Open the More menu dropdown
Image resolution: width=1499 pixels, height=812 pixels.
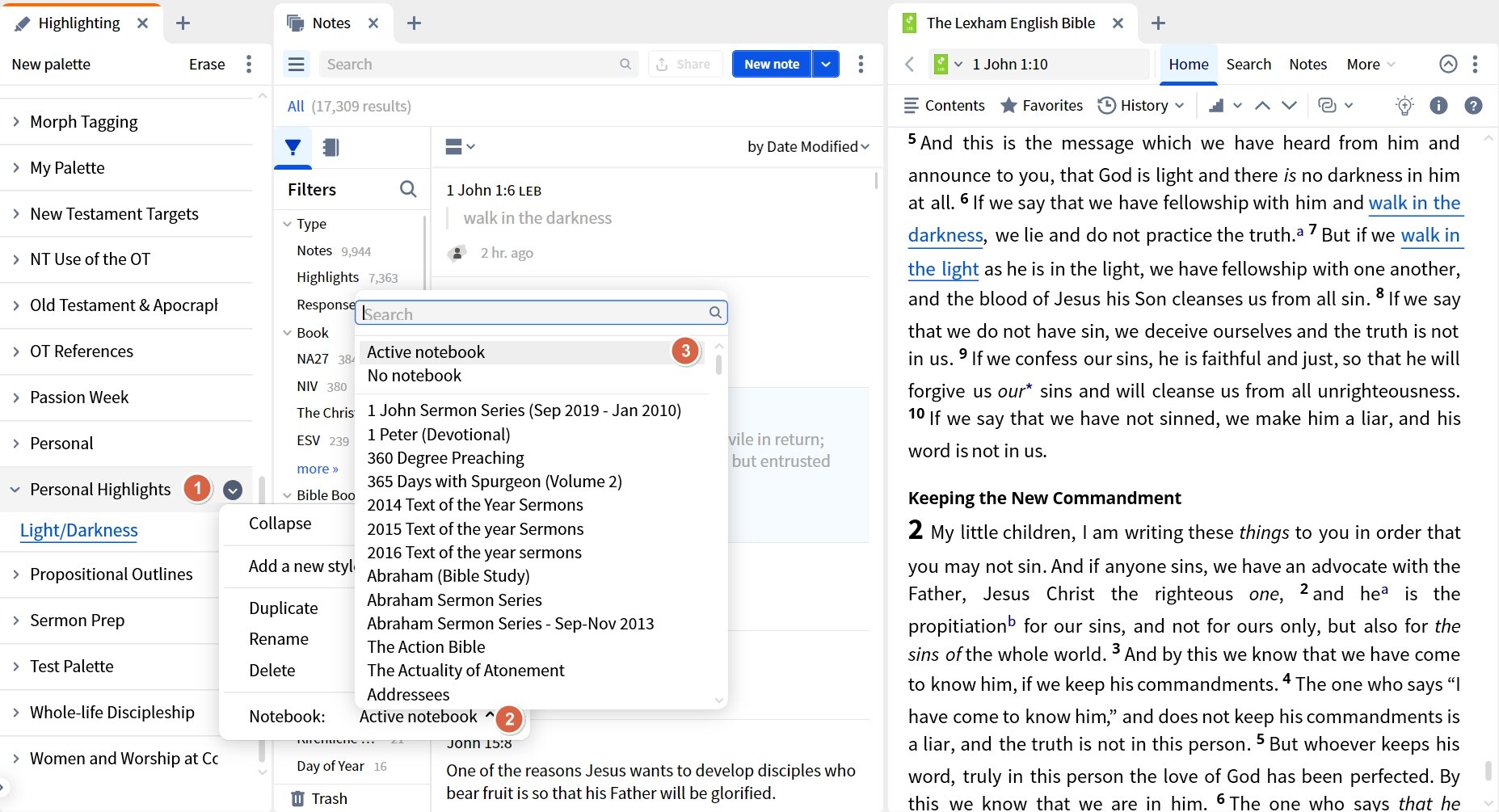[1371, 64]
